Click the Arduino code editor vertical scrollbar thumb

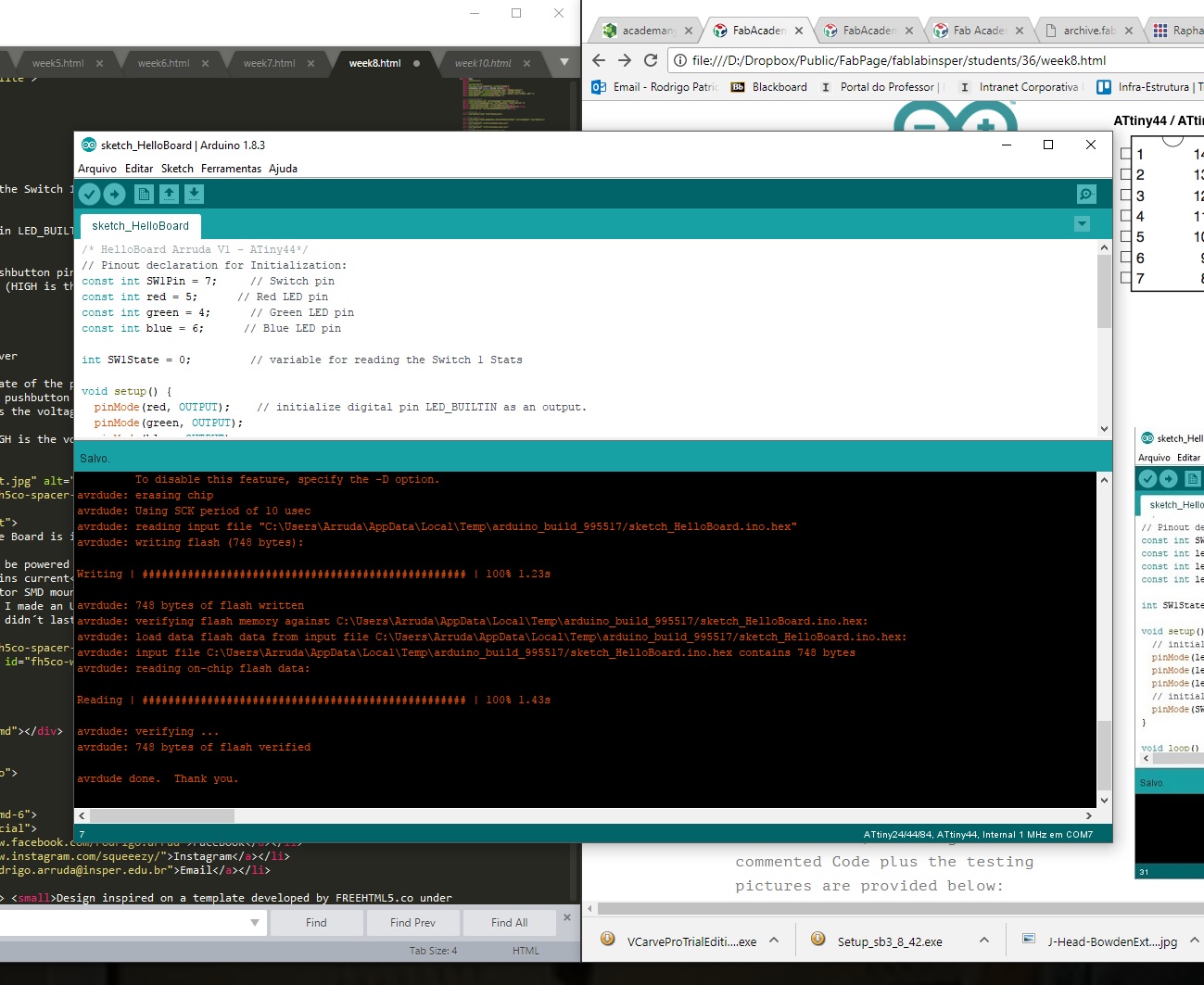[x=1104, y=291]
